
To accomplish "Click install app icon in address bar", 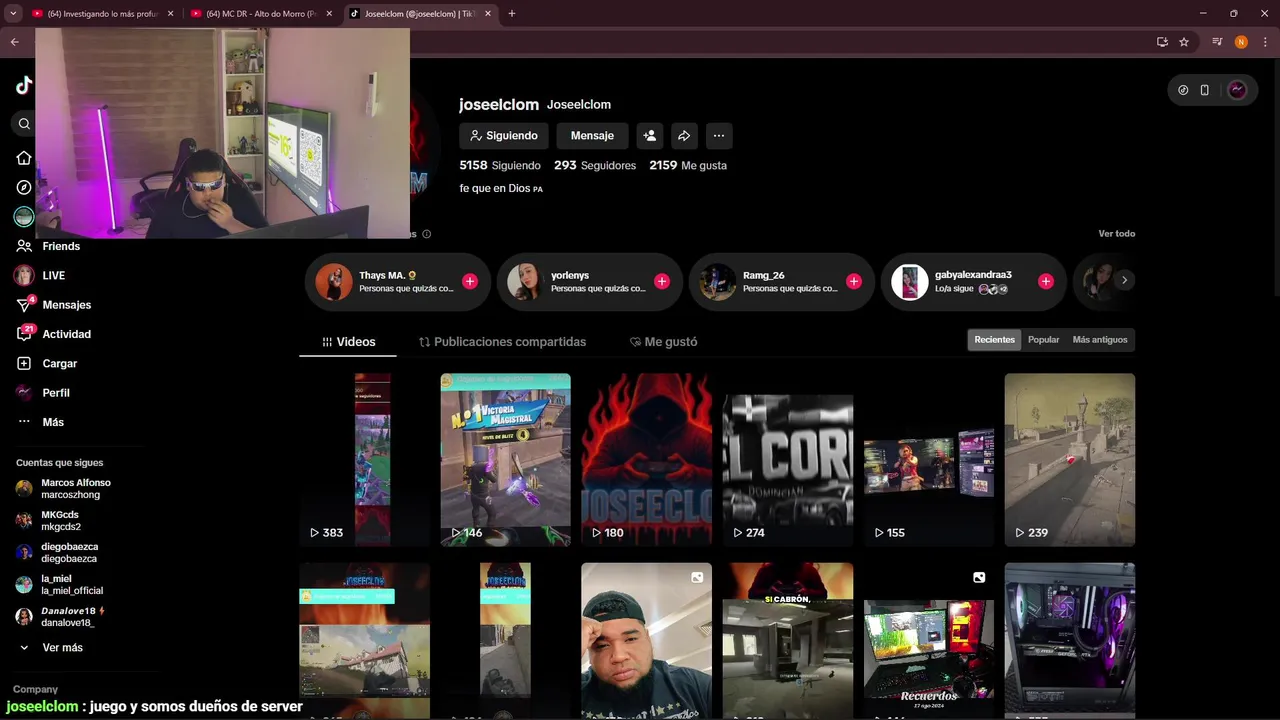I will (x=1162, y=42).
